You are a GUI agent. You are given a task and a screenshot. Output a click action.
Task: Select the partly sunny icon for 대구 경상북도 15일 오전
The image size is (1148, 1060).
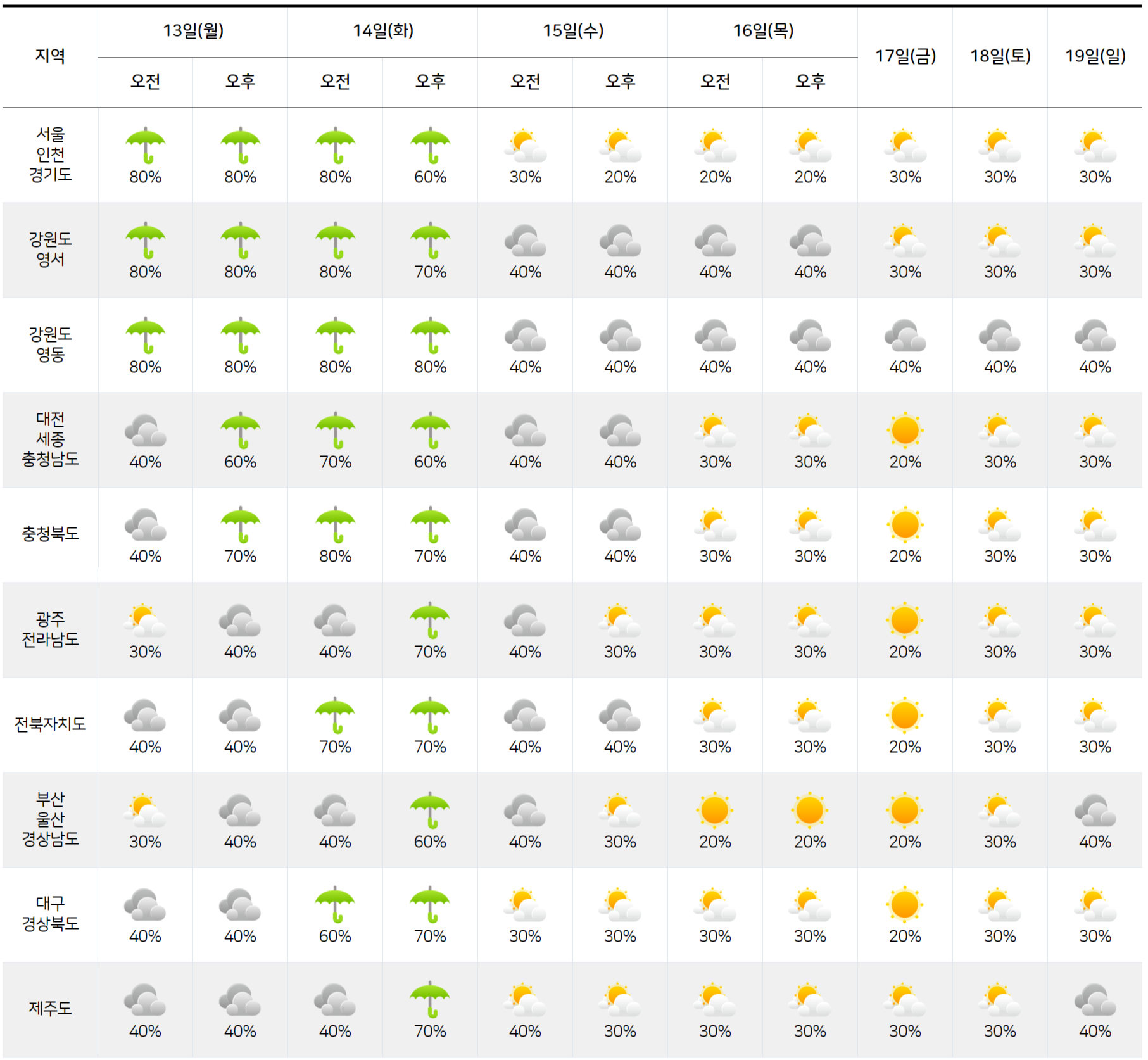click(x=525, y=905)
